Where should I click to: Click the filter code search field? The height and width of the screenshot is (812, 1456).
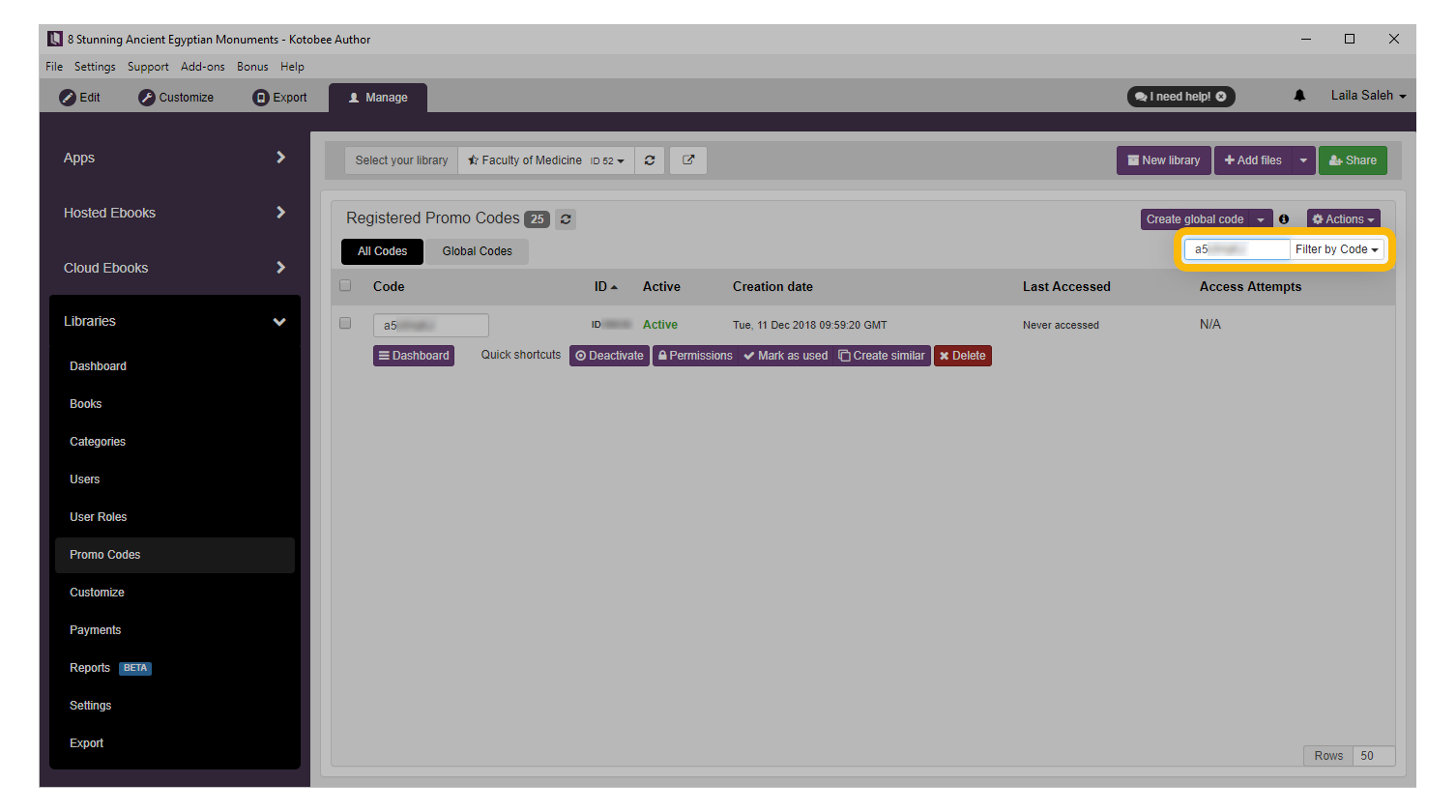click(x=1238, y=249)
